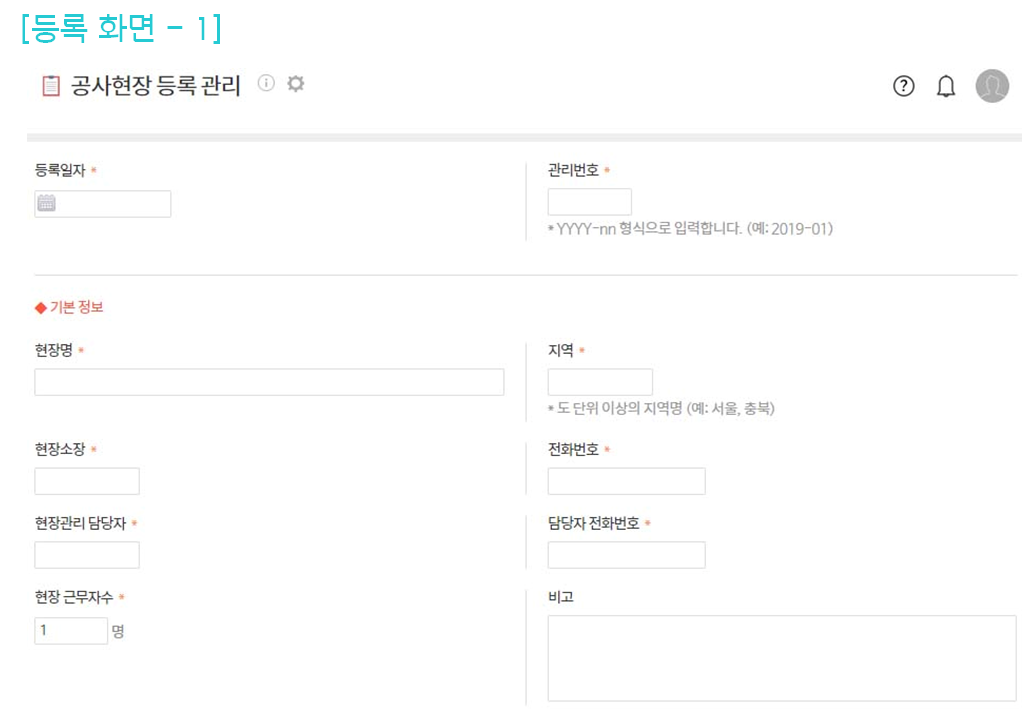Click into the 현장명 text field
The image size is (1022, 710).
269,382
